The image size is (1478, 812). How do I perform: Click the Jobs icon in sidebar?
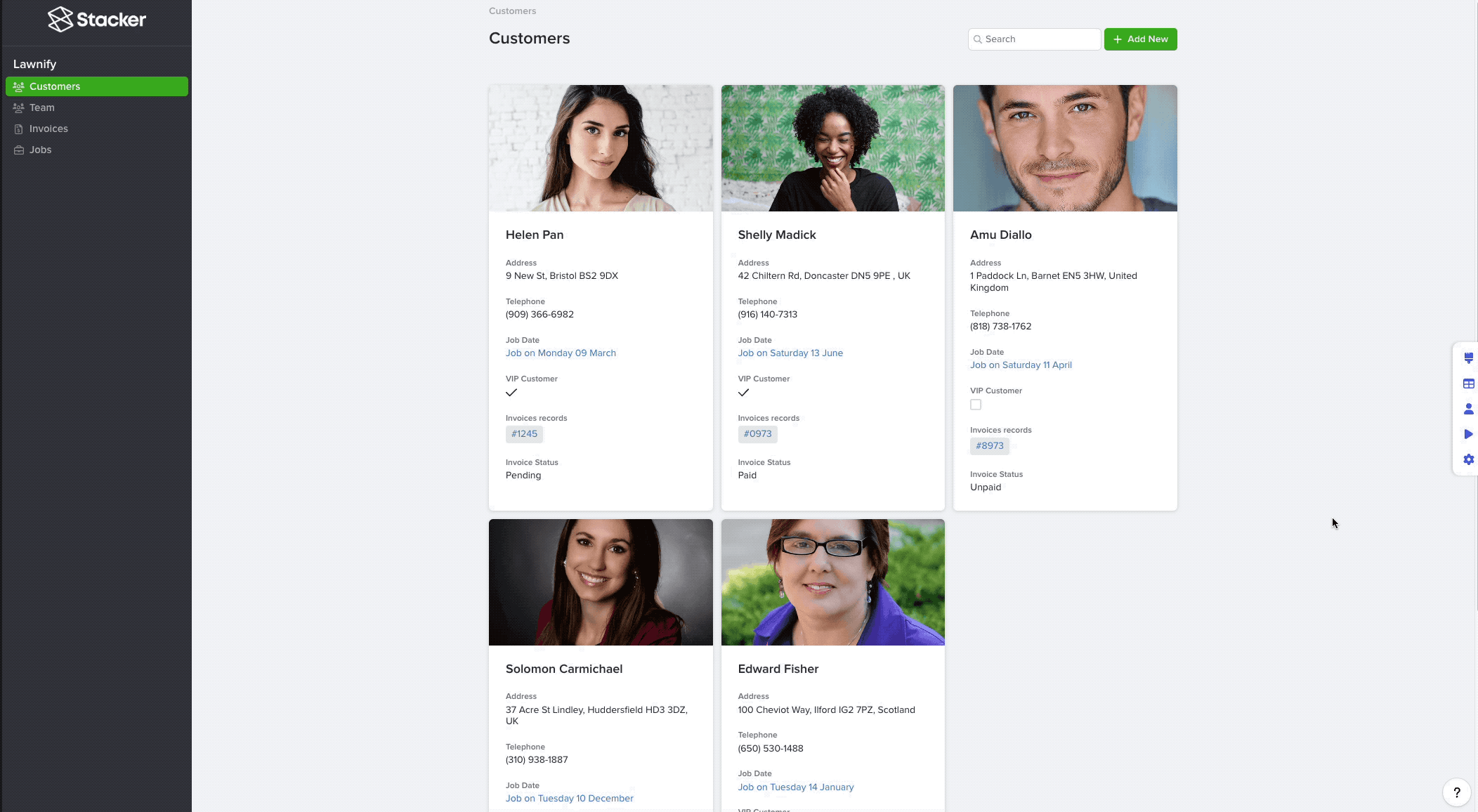click(x=18, y=150)
